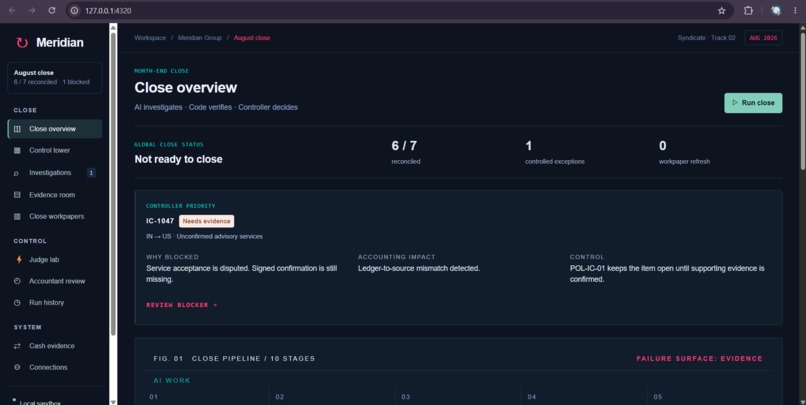Click the Workspace breadcrumb
Screen dimensions: 806x405
click(150, 38)
